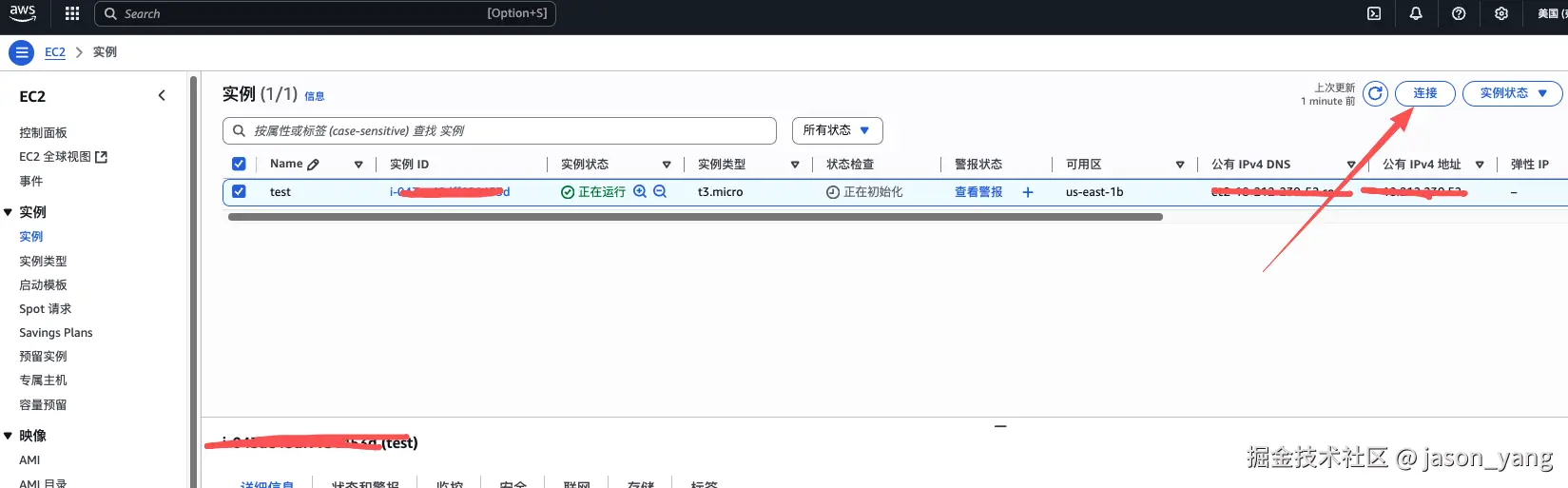Sort by 实例类型 column arrow
The image size is (1568, 488).
pyautogui.click(x=795, y=165)
